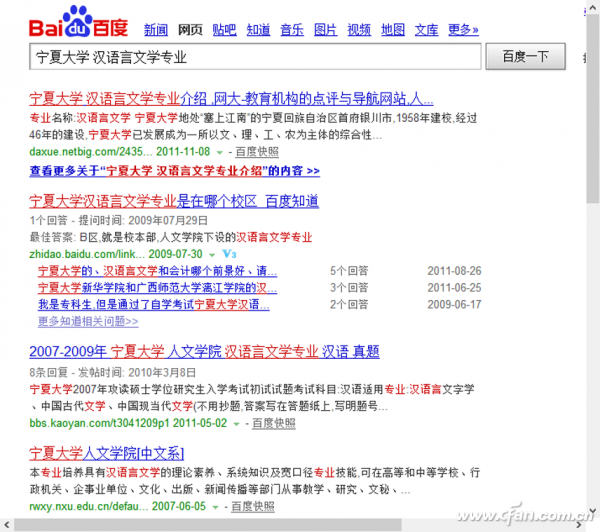Open the 新闻 search tab
600x532 pixels.
pyautogui.click(x=156, y=29)
